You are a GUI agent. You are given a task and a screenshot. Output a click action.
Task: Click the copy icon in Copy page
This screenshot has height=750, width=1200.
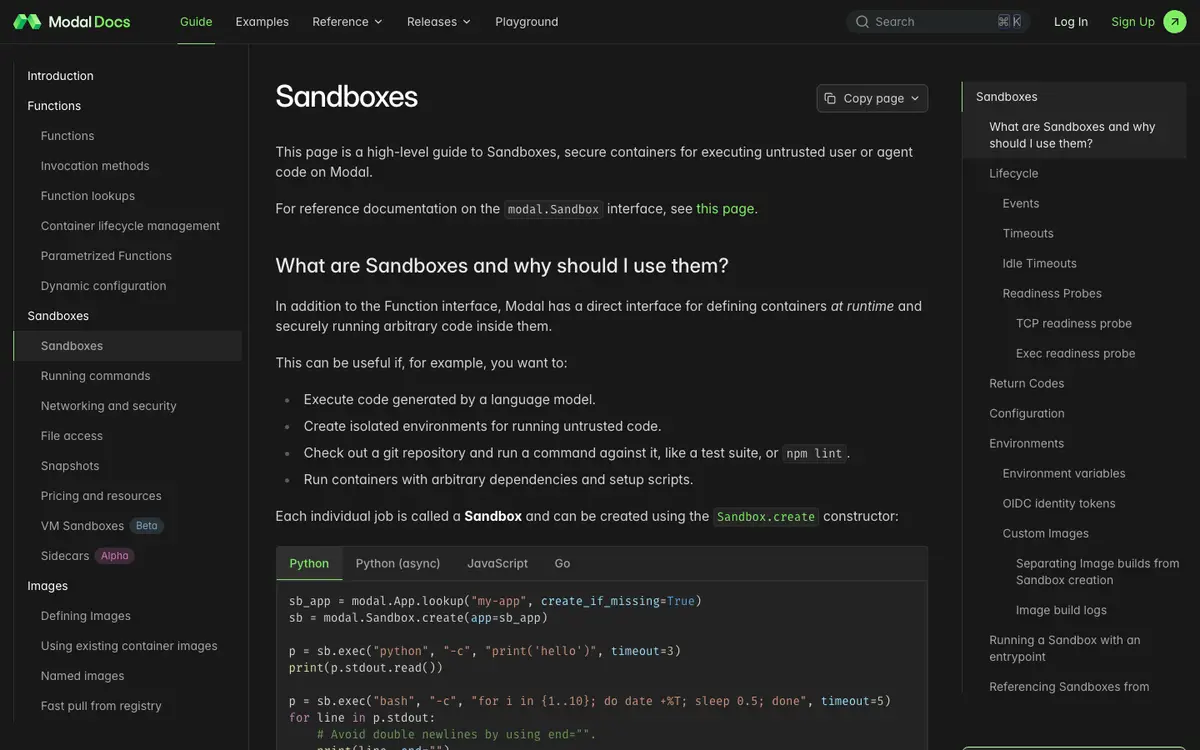coord(830,98)
